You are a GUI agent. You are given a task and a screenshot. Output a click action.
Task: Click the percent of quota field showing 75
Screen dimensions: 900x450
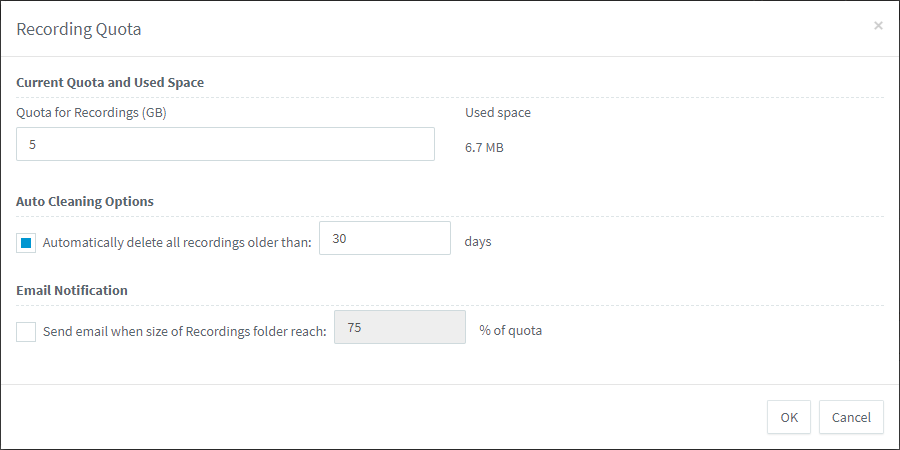(400, 327)
